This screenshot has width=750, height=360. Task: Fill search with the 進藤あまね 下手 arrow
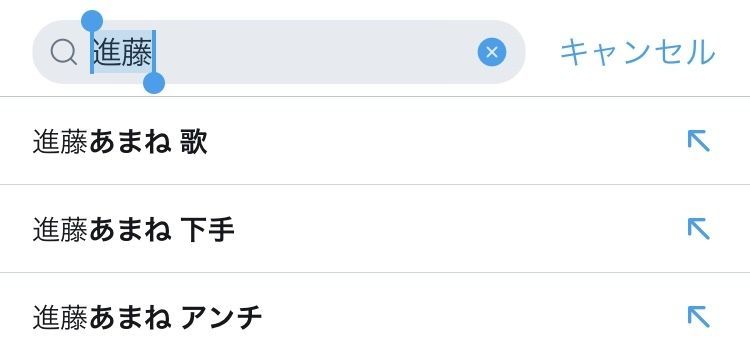[698, 229]
